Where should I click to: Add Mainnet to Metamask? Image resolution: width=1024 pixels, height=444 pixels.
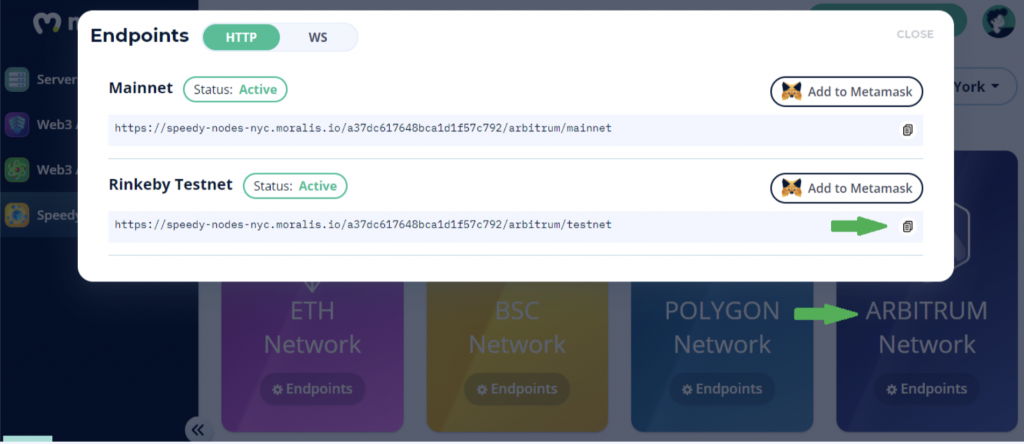846,91
